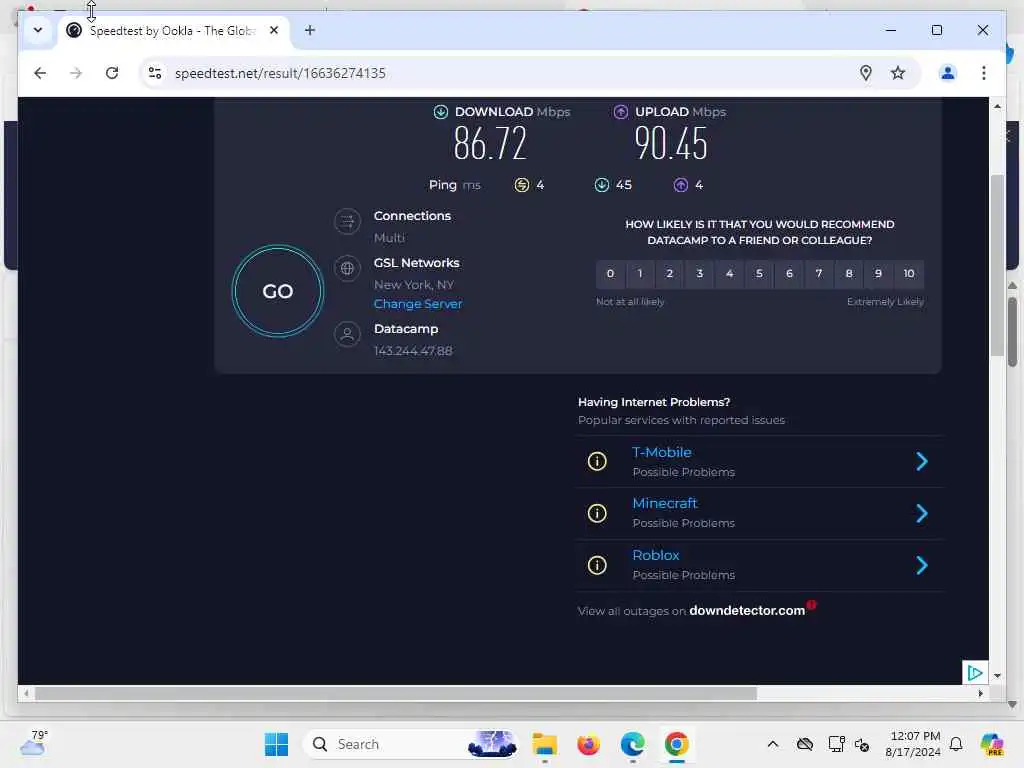Viewport: 1024px width, 768px height.
Task: Show hidden system tray icons
Action: 773,744
